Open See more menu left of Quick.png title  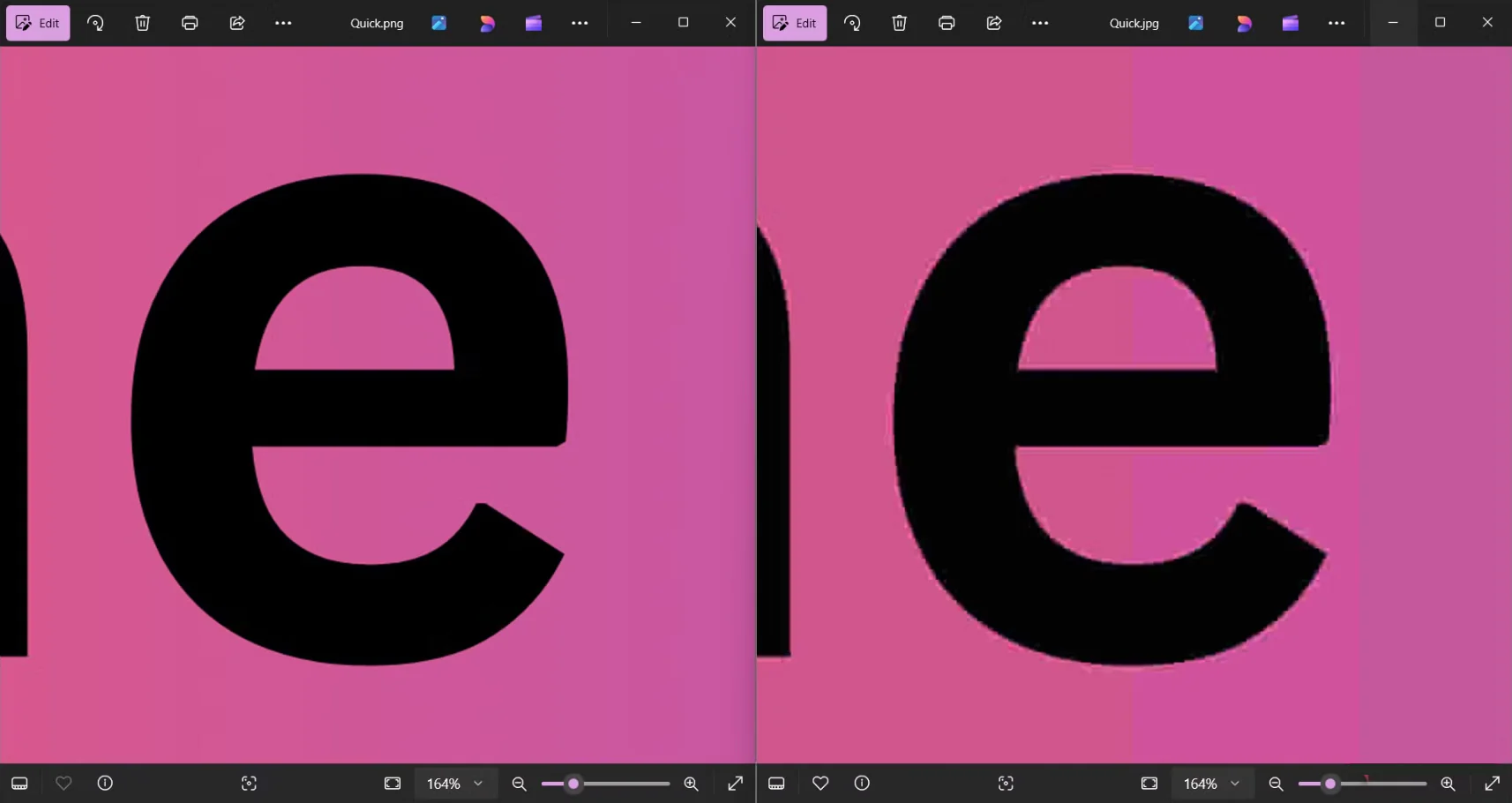(283, 23)
